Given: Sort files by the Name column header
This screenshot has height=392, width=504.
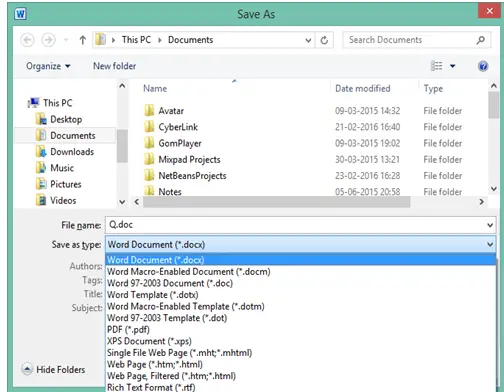Looking at the screenshot, I should point(155,88).
